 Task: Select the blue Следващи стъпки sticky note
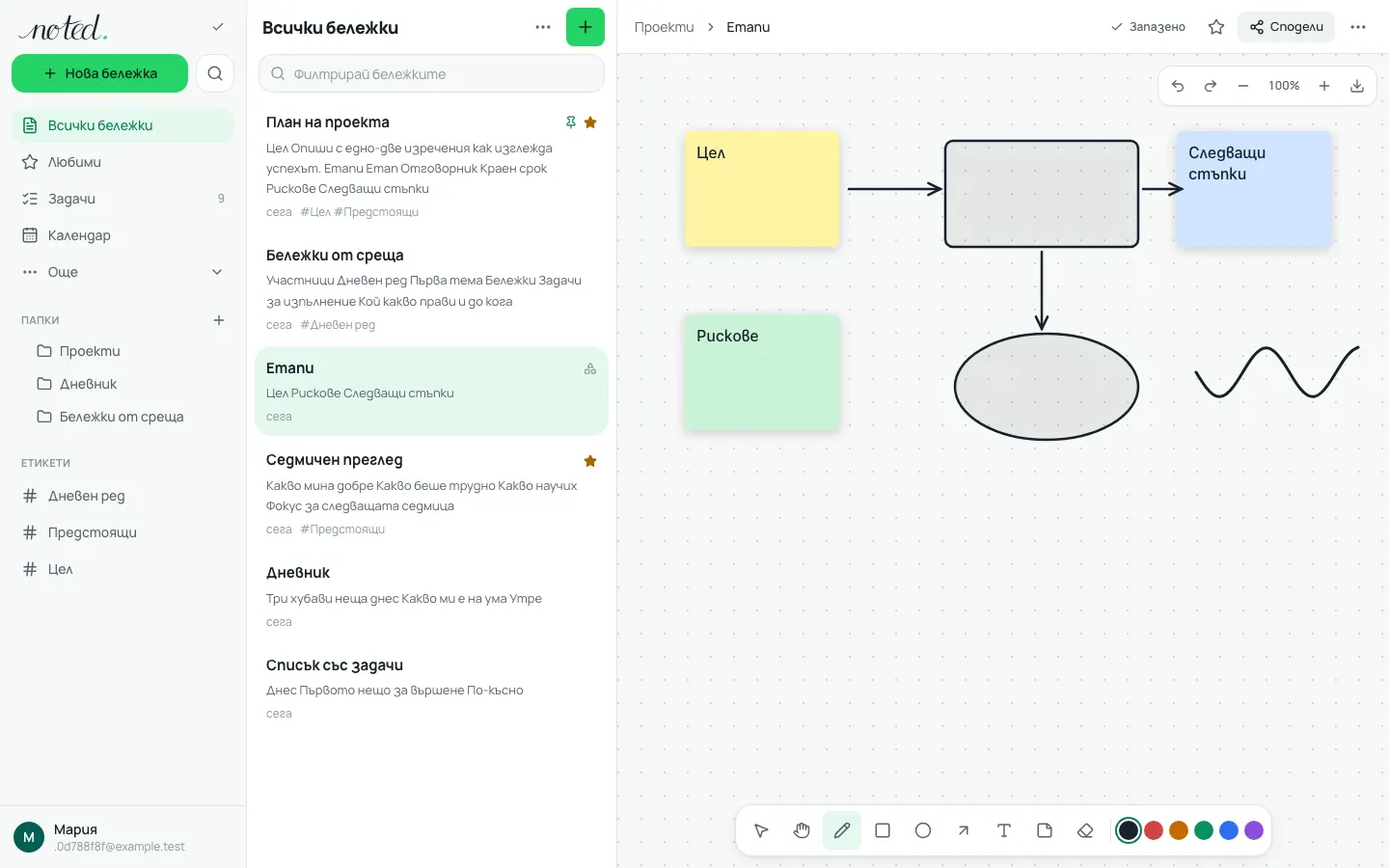point(1254,189)
